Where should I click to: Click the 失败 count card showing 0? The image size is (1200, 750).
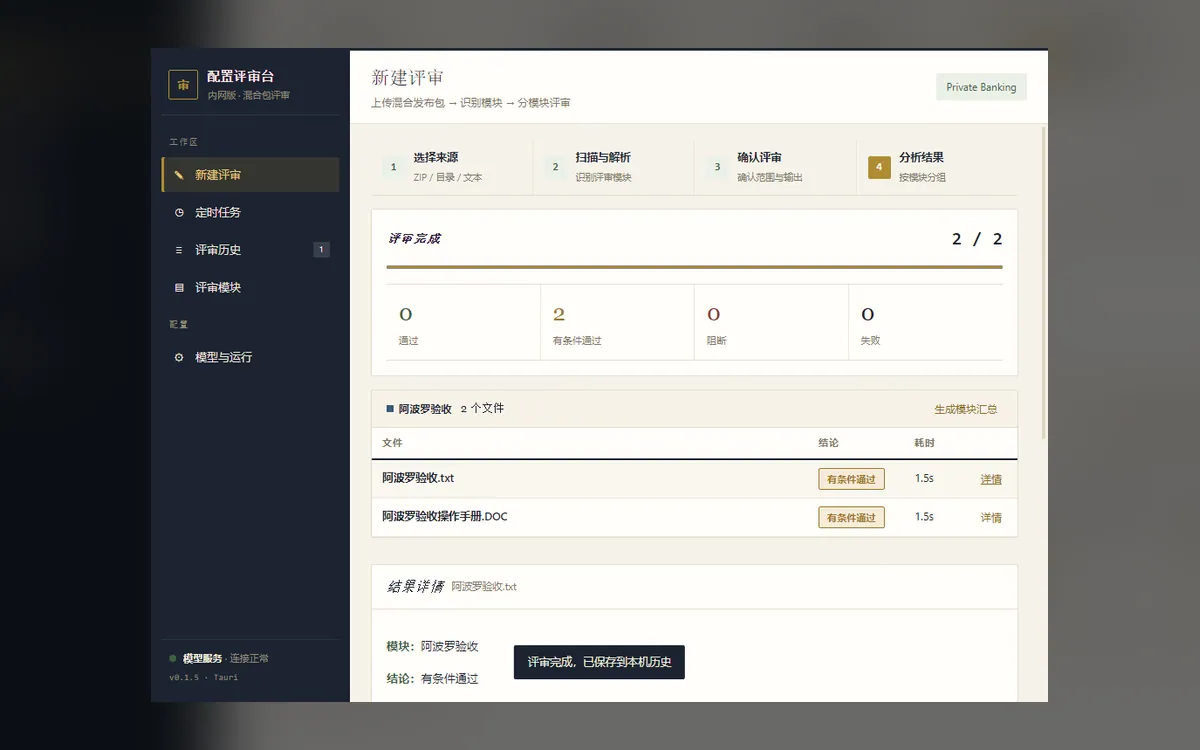click(x=926, y=323)
